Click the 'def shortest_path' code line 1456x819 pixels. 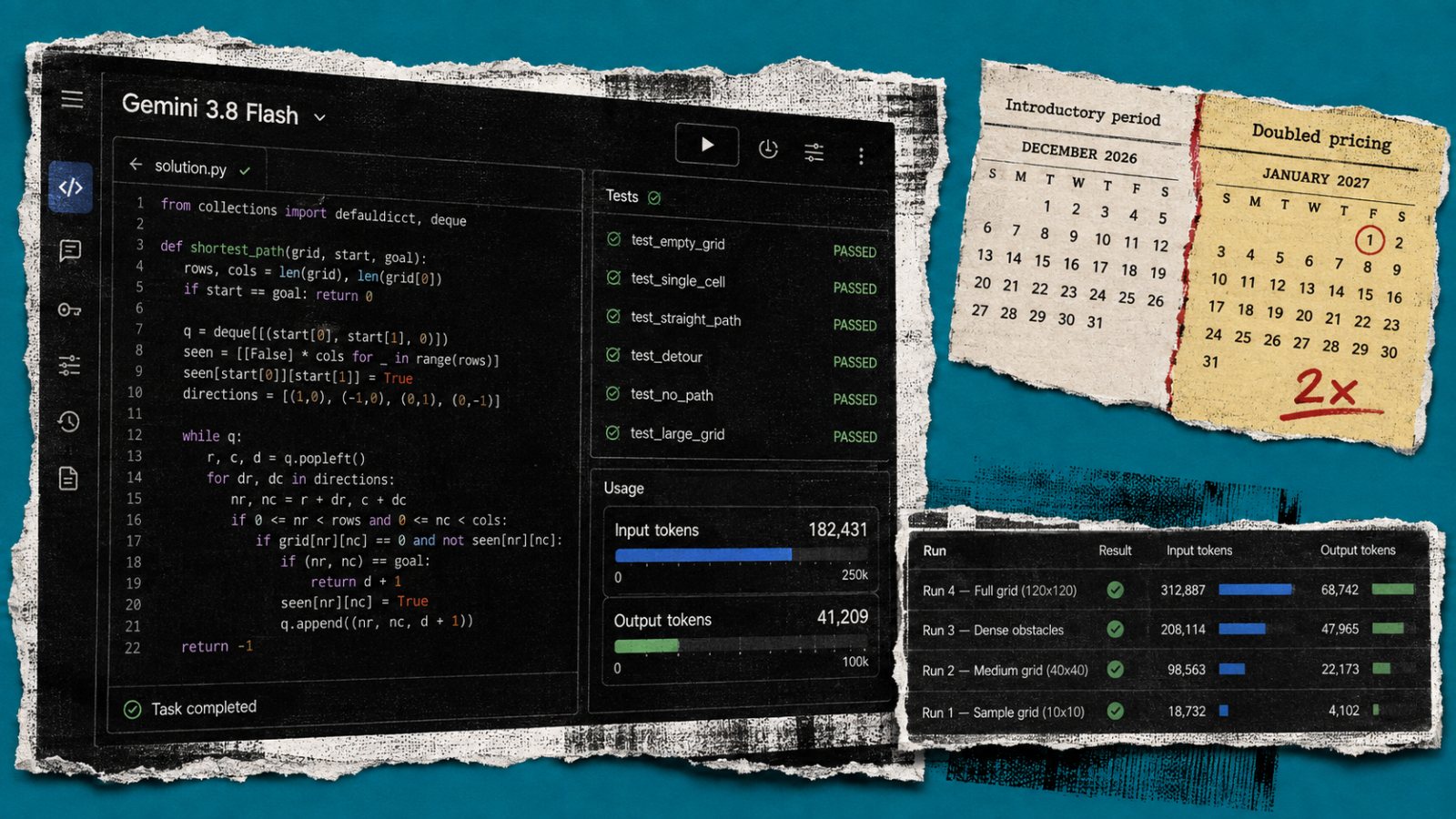pos(293,251)
